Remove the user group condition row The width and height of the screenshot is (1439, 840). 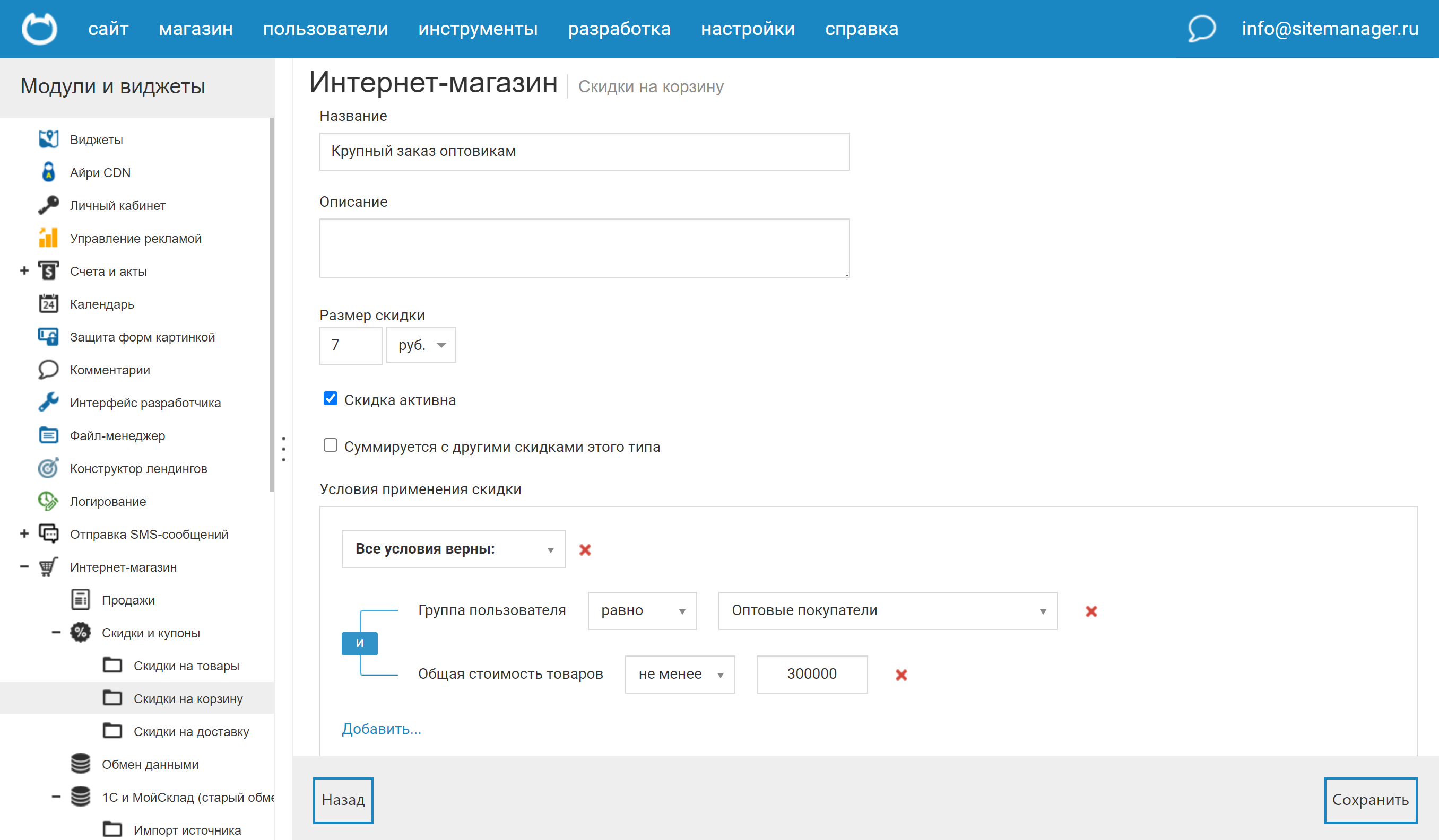pos(1091,612)
